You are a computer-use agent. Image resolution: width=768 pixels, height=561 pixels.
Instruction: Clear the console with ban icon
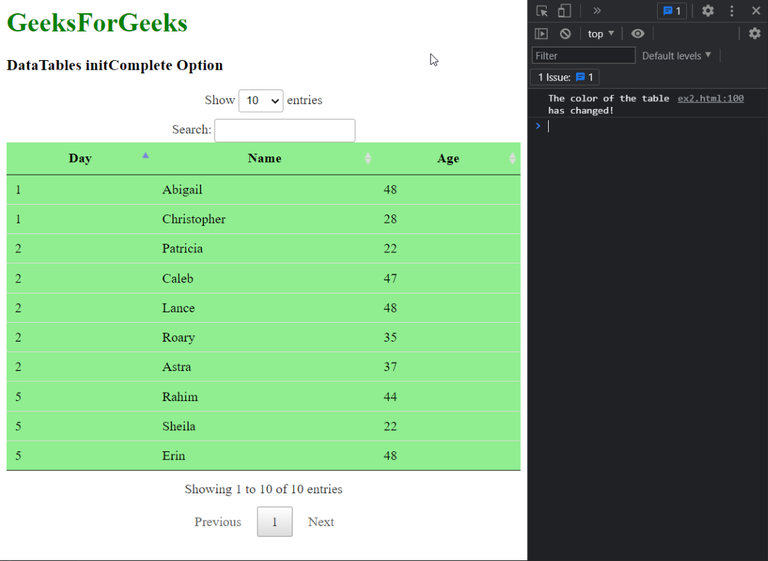tap(565, 34)
